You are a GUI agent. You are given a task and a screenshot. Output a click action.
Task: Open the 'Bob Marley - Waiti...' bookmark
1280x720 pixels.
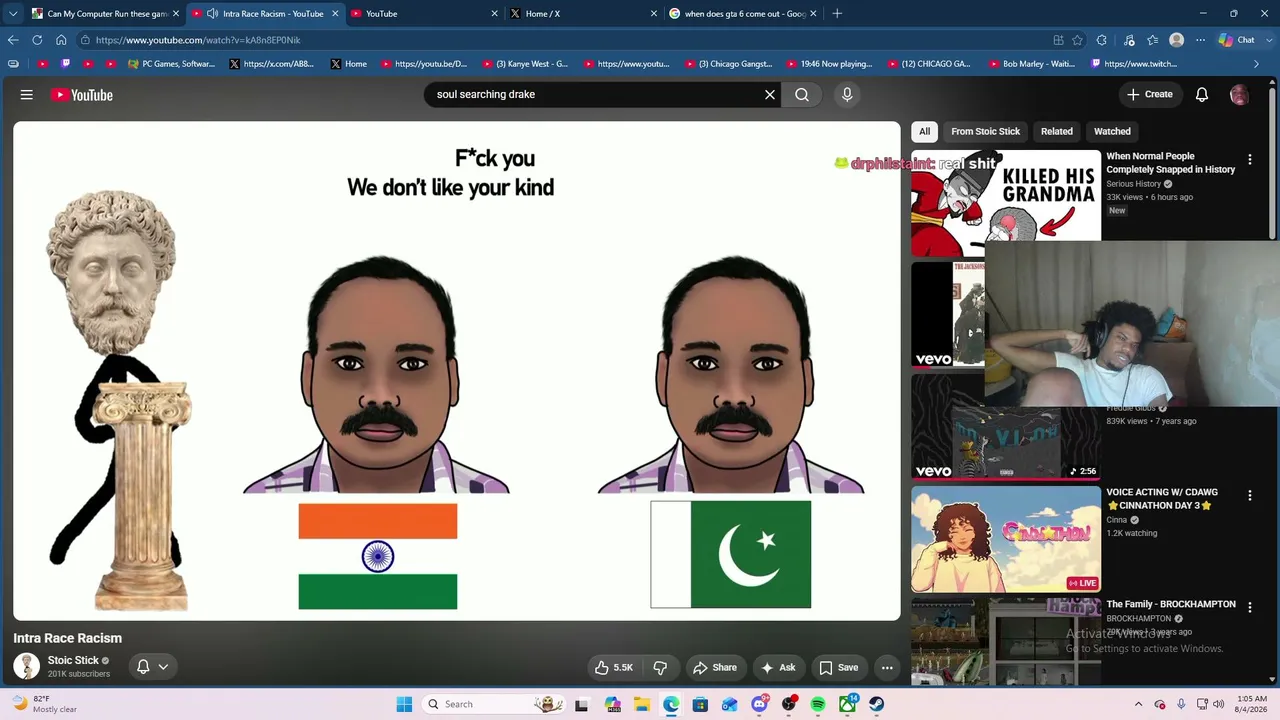[1031, 64]
